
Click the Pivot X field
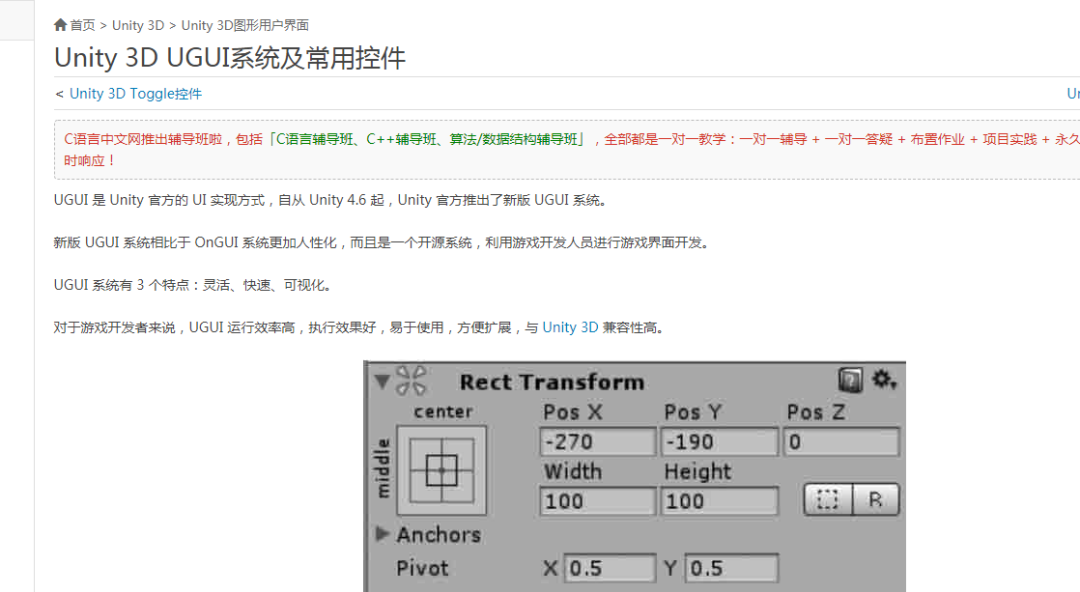610,568
